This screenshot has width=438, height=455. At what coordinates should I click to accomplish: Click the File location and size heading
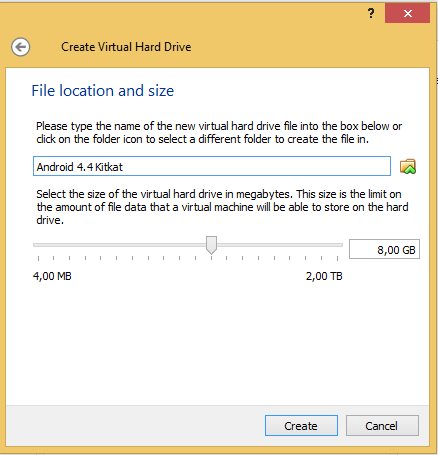click(103, 91)
